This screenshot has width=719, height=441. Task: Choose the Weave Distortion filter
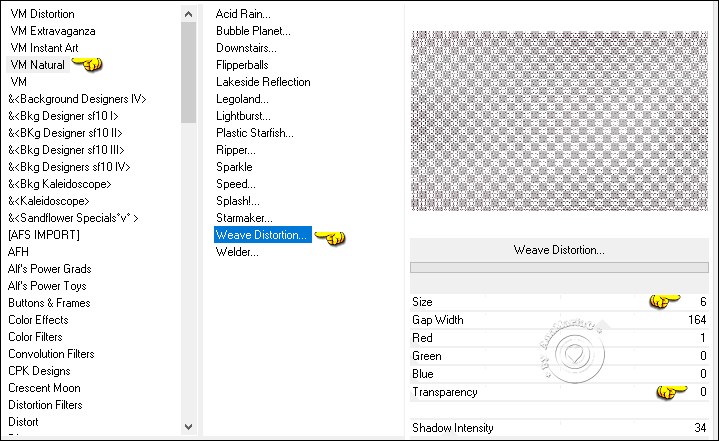click(x=262, y=235)
